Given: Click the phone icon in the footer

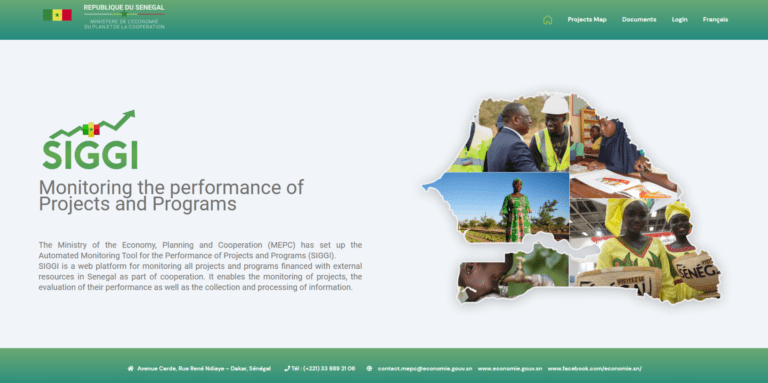Looking at the screenshot, I should point(287,369).
